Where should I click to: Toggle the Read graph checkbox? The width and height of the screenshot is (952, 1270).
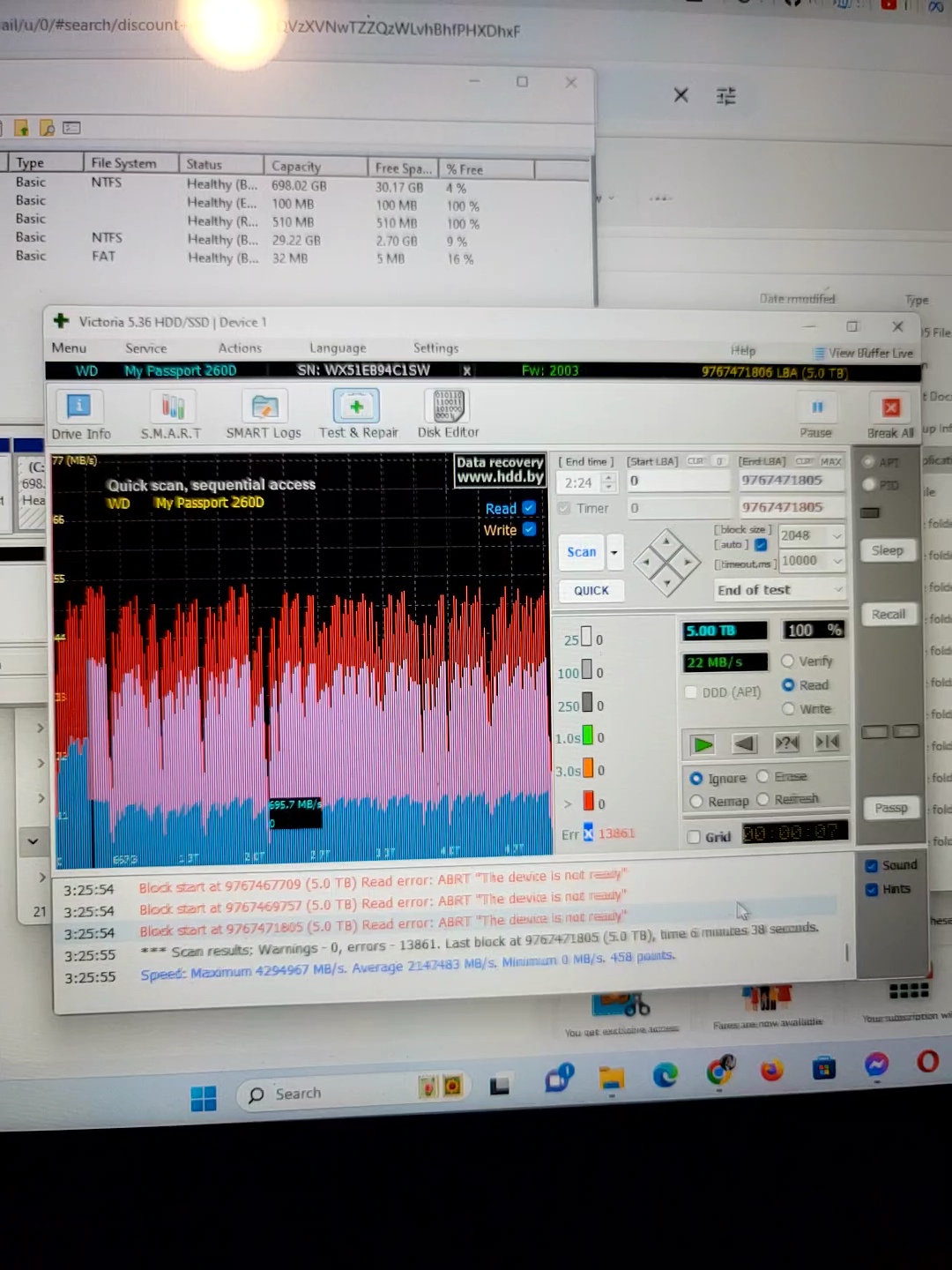click(x=529, y=507)
